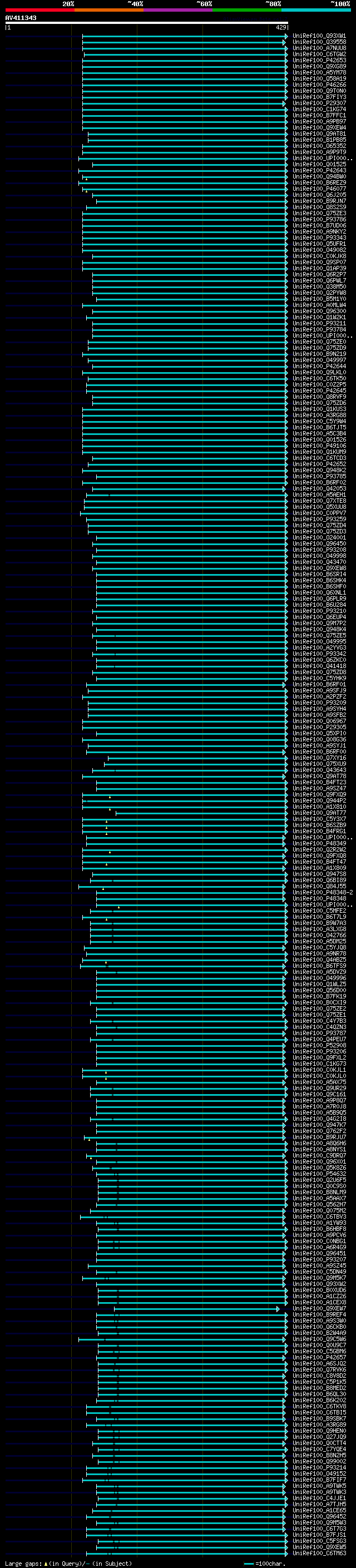Open the UniRef100_B4FT47 hit

pyautogui.click(x=319, y=862)
